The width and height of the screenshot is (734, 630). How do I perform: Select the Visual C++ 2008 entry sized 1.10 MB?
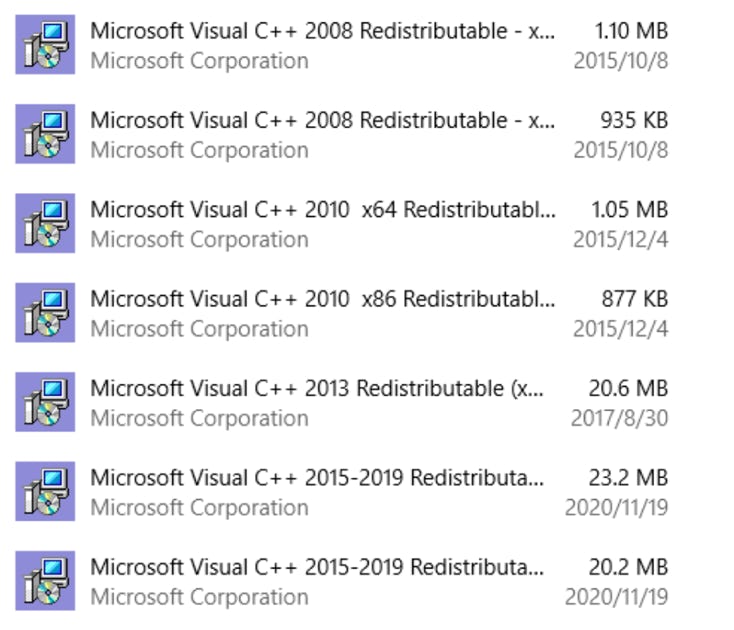coord(342,44)
